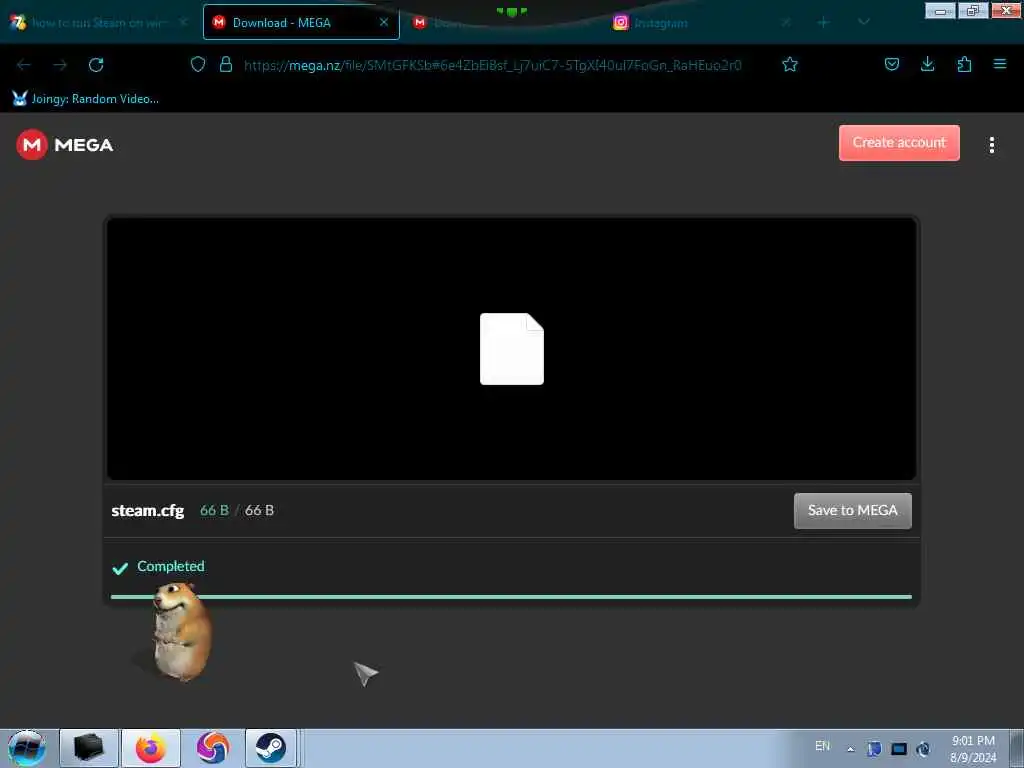Viewport: 1024px width, 768px height.
Task: Click the action flag tray icon
Action: point(874,748)
